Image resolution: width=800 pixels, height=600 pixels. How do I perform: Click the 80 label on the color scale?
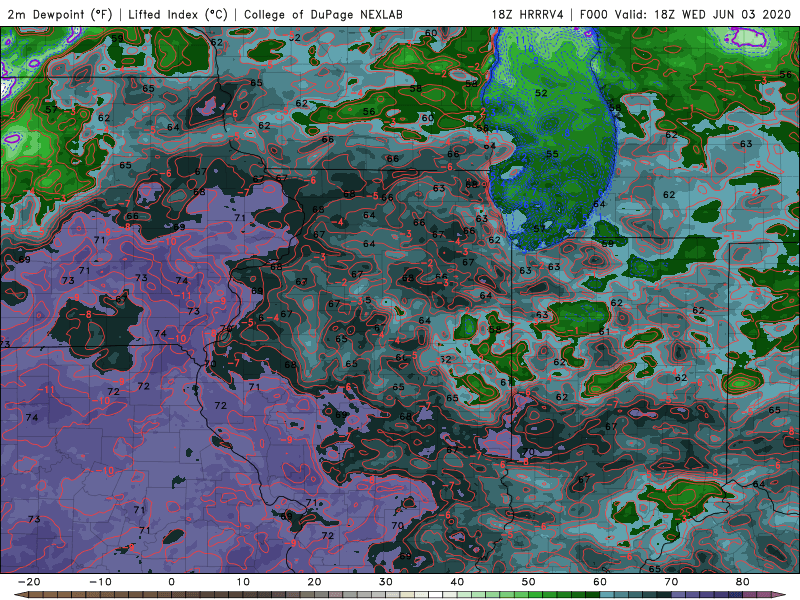743,582
